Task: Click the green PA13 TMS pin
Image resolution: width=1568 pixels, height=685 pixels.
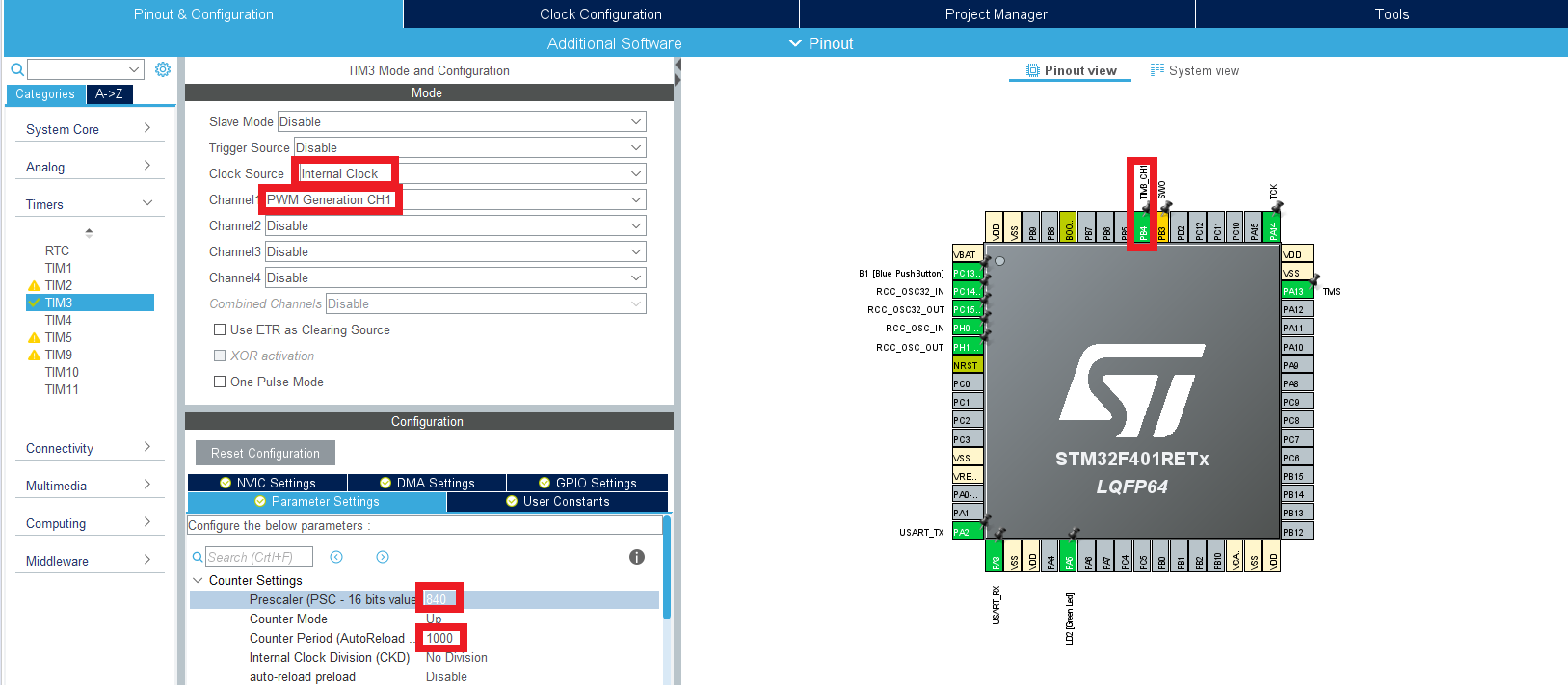Action: click(1296, 291)
